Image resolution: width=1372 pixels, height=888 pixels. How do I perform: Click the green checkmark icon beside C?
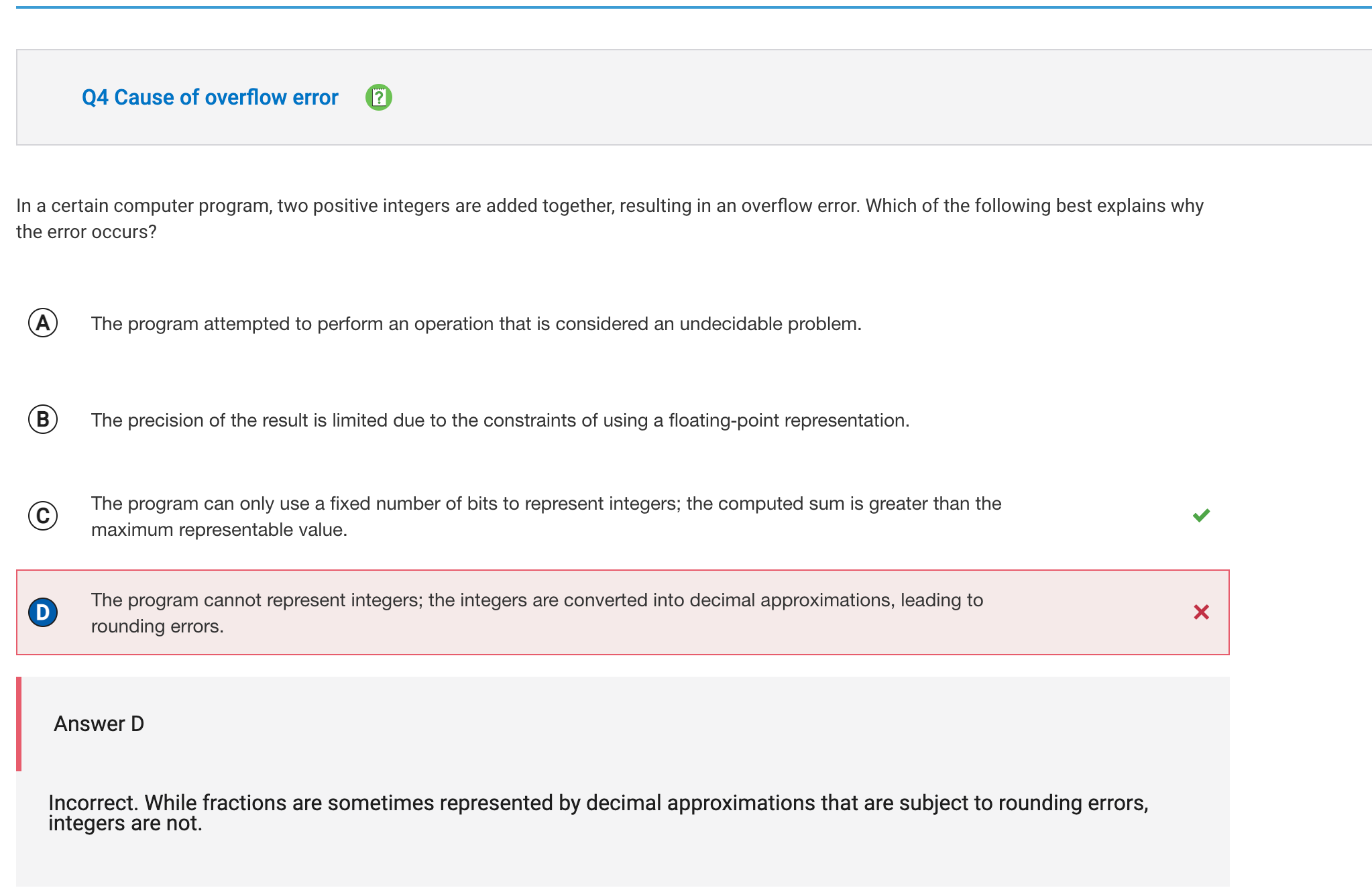[1201, 515]
